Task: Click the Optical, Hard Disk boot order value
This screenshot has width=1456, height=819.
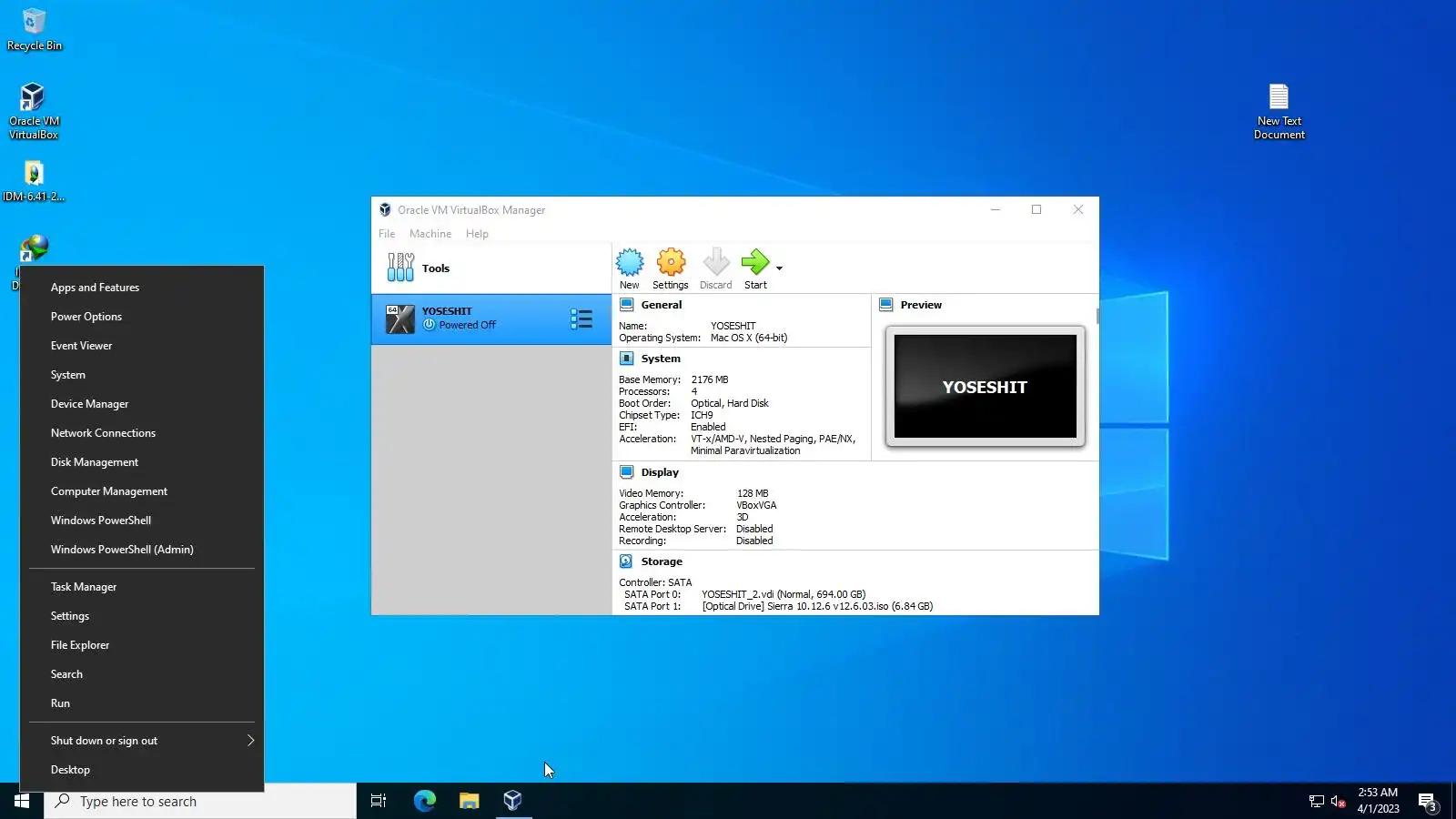Action: (730, 403)
